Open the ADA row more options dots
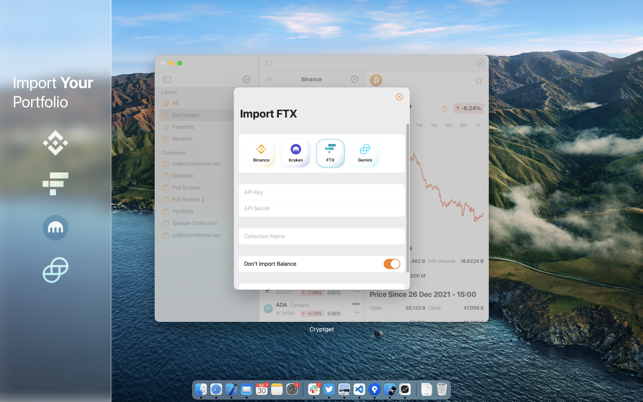 (x=356, y=304)
